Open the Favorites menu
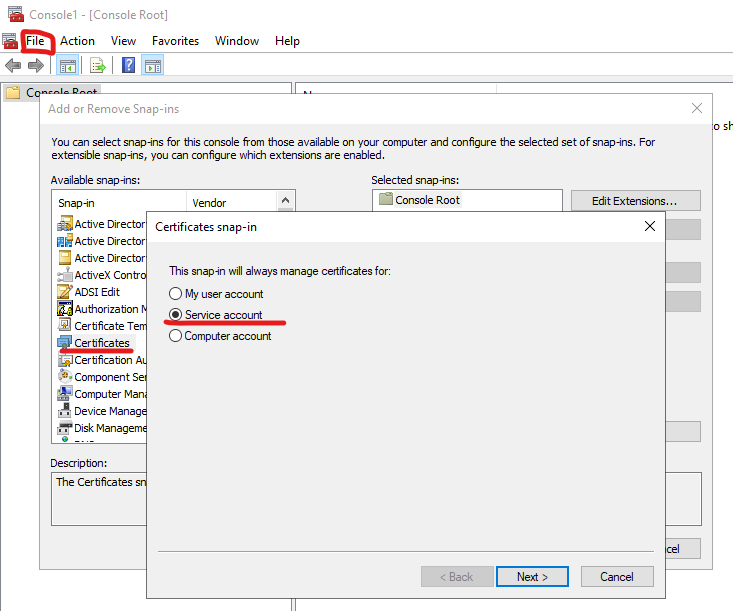This screenshot has width=733, height=611. pos(175,41)
